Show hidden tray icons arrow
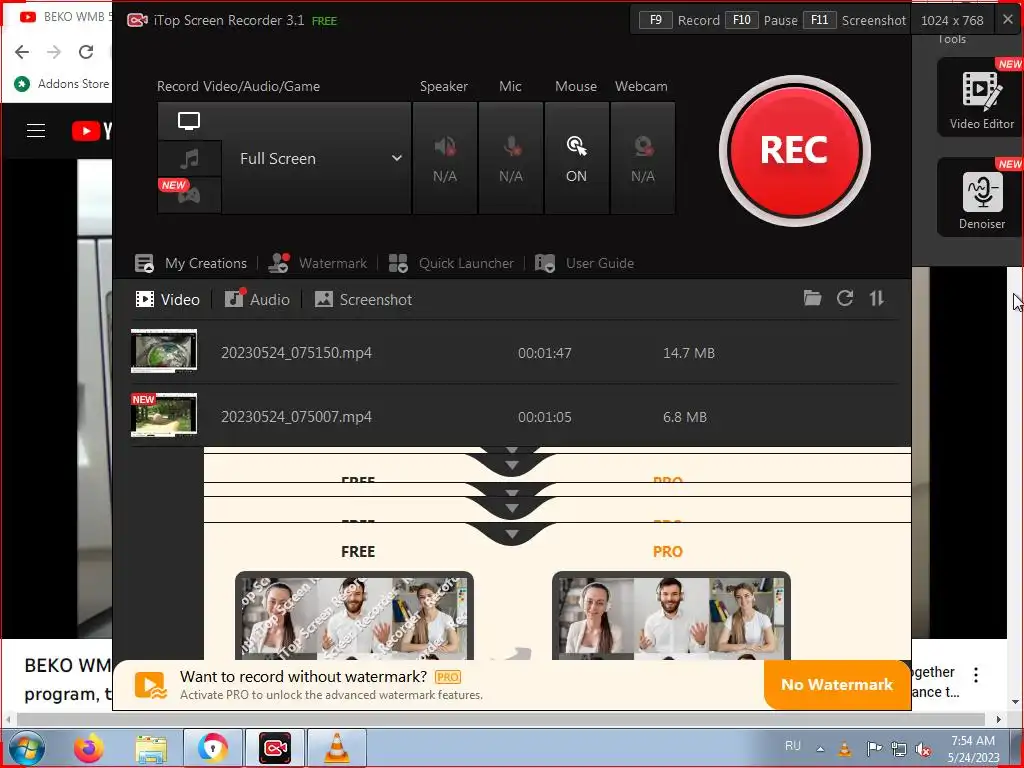This screenshot has width=1024, height=768. point(820,749)
